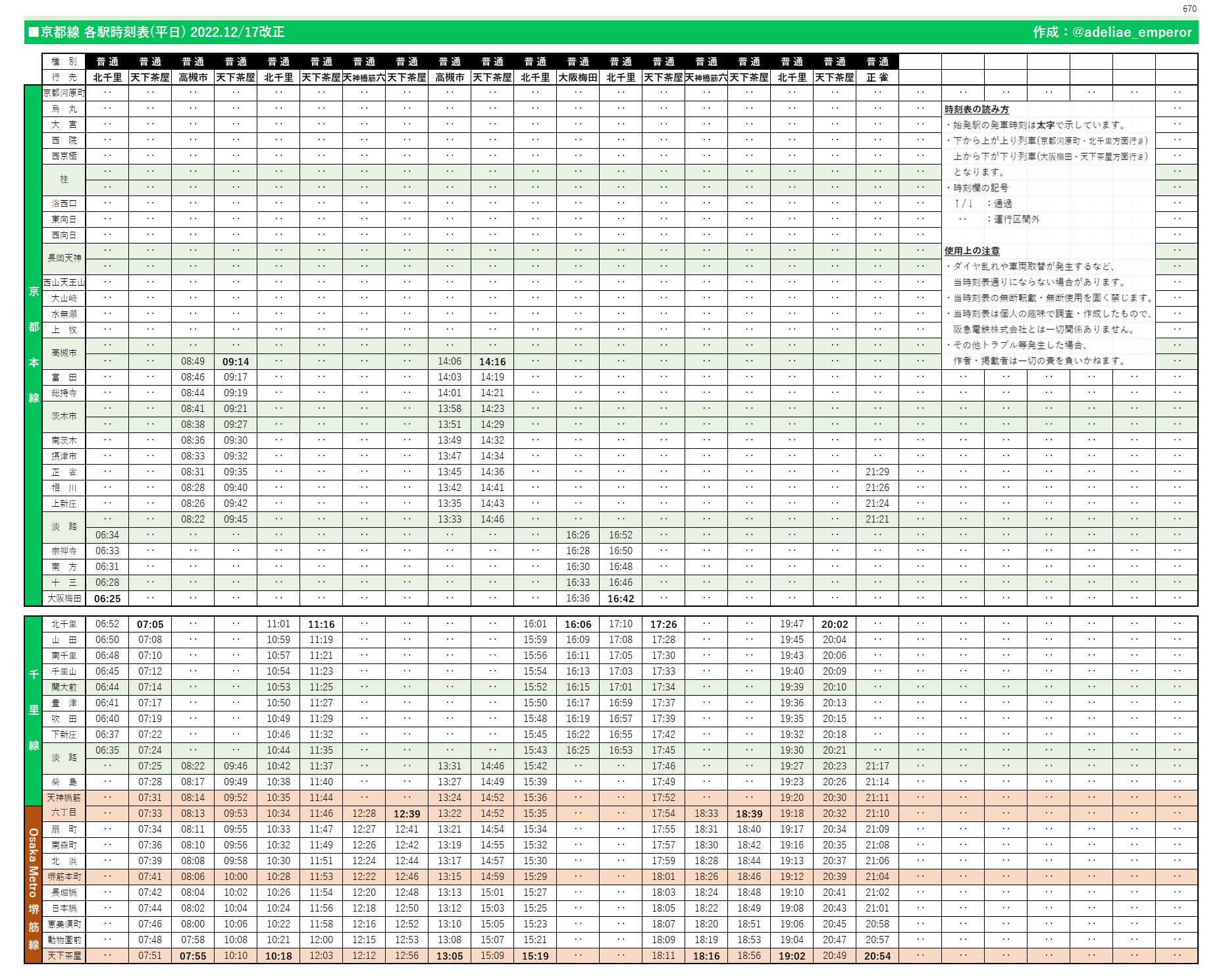Select the bold 18:39 time
The image size is (1223, 980).
click(749, 813)
